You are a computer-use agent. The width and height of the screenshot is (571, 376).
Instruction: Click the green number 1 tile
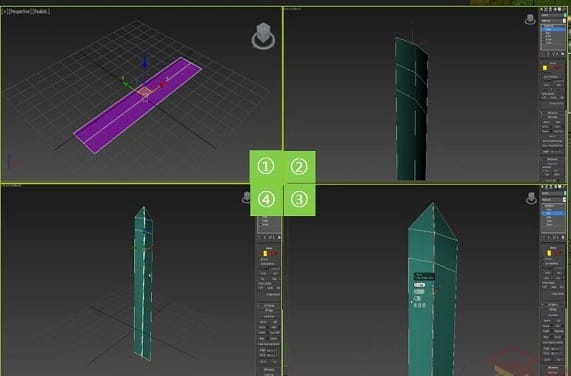(266, 167)
